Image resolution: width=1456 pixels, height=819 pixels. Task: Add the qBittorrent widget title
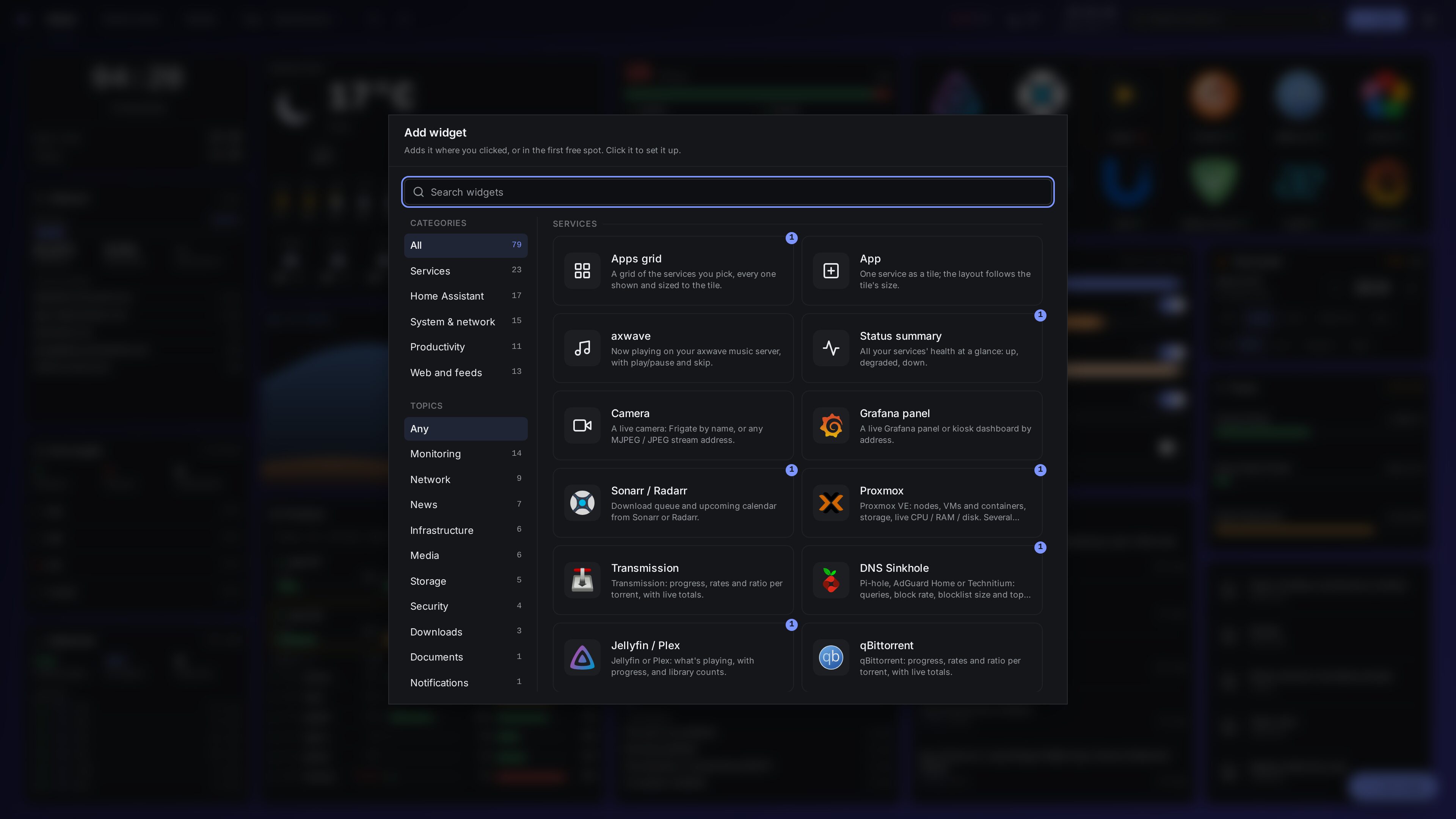coord(886,645)
